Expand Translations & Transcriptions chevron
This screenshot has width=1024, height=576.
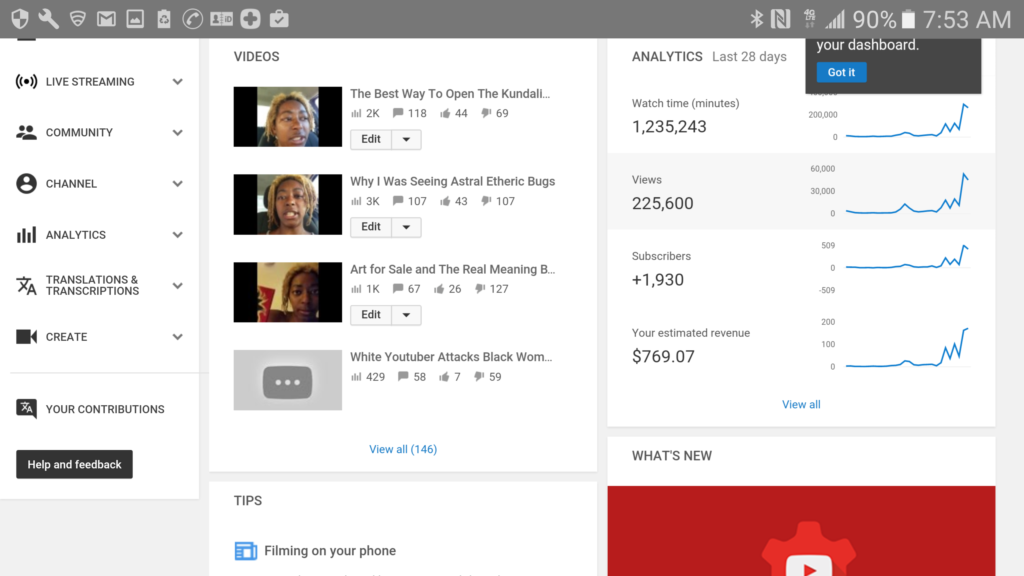(x=177, y=285)
